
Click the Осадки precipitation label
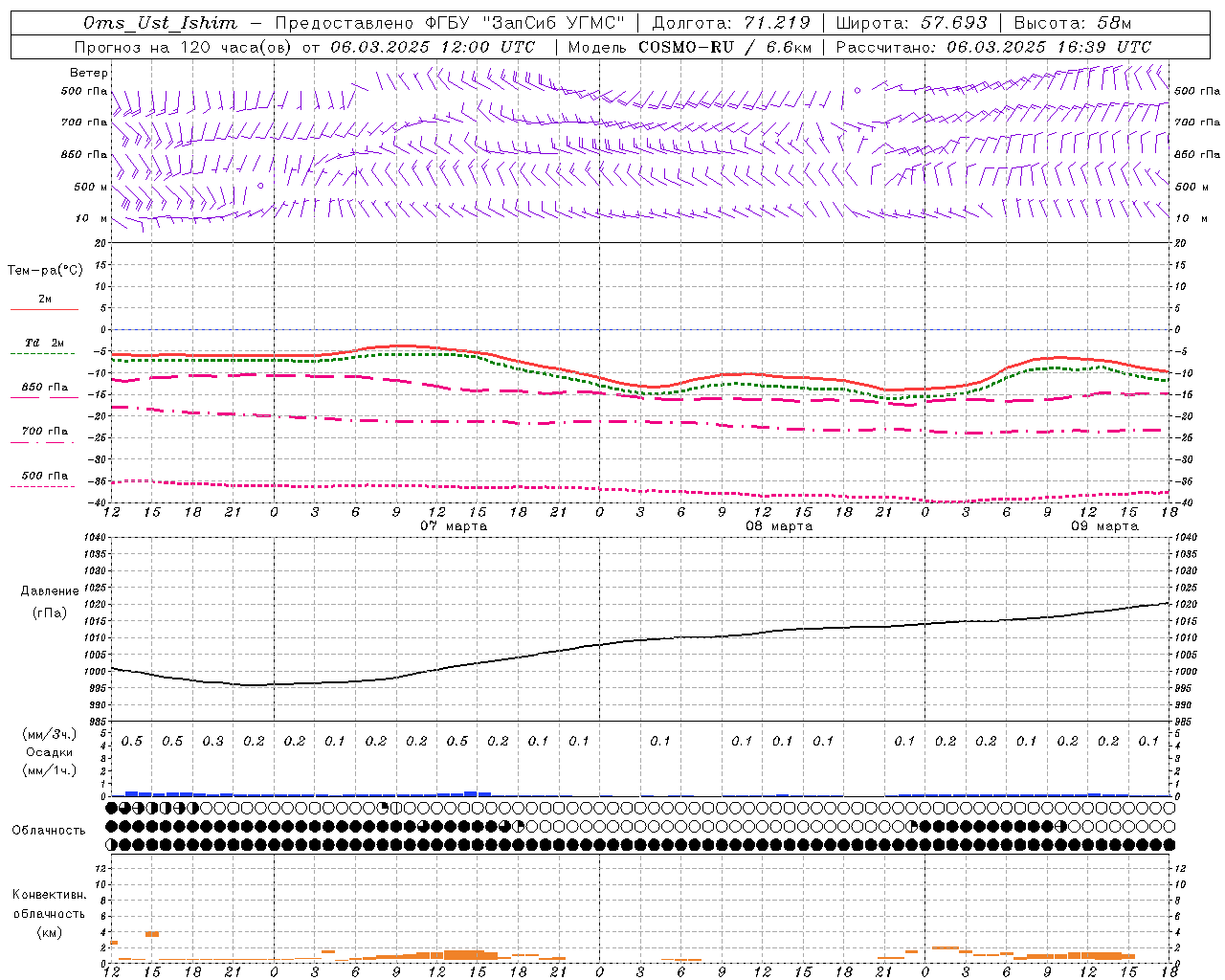(50, 752)
